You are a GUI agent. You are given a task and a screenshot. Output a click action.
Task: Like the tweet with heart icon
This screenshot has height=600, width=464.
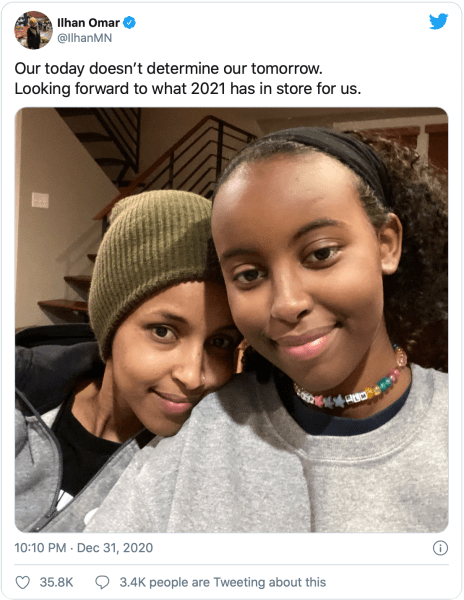click(x=22, y=582)
